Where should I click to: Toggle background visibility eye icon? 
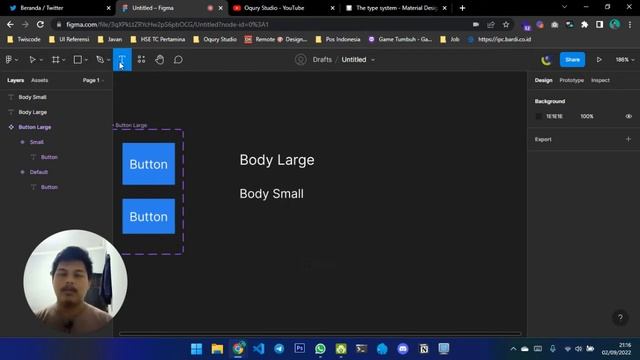point(629,116)
